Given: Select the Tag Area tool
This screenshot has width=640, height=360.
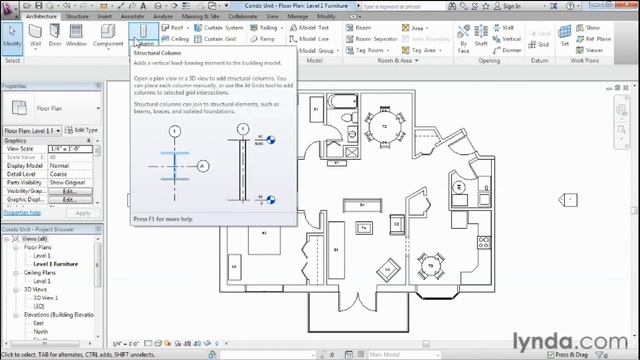Looking at the screenshot, I should tap(419, 50).
